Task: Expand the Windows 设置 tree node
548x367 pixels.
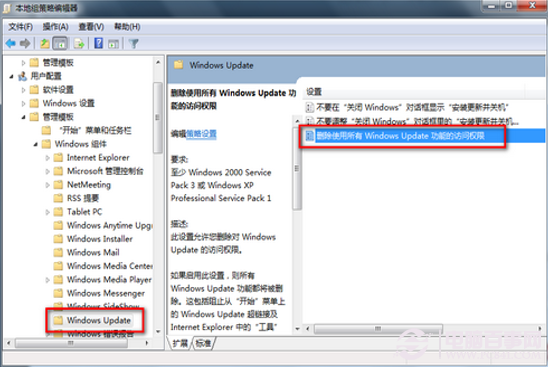Action: (x=23, y=103)
